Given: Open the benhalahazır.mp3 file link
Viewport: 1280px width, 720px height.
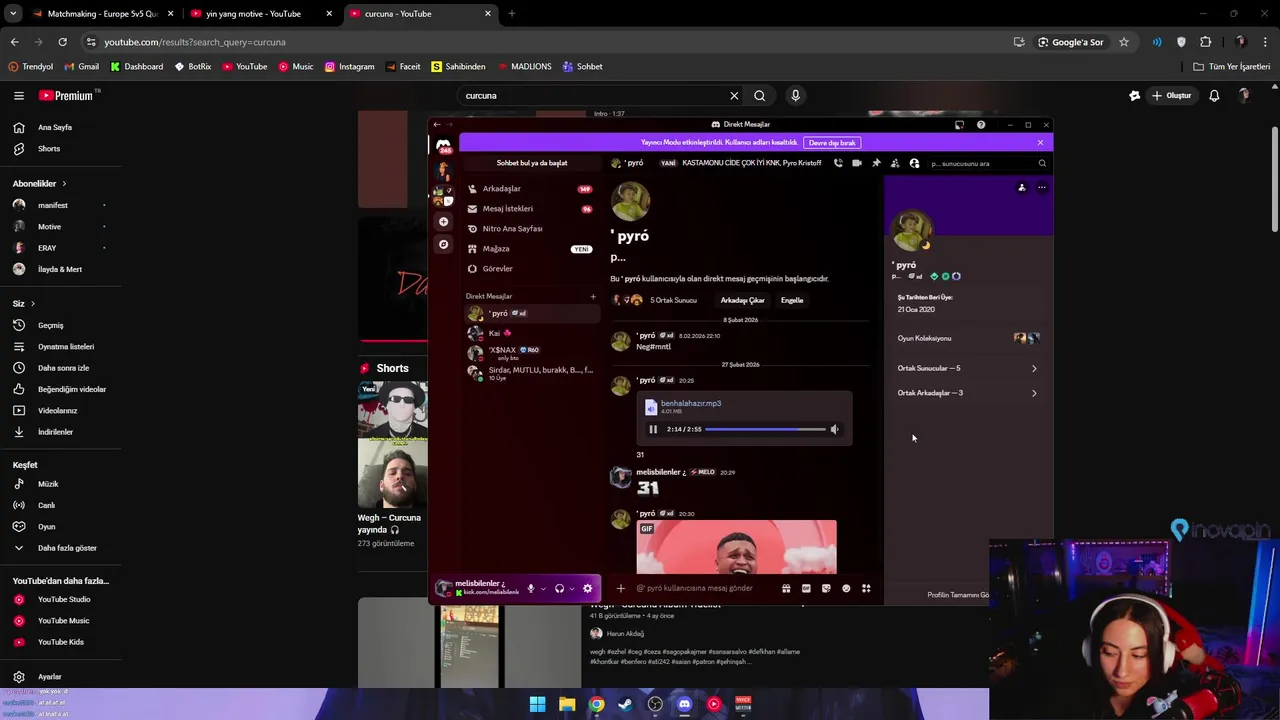Looking at the screenshot, I should coord(691,403).
